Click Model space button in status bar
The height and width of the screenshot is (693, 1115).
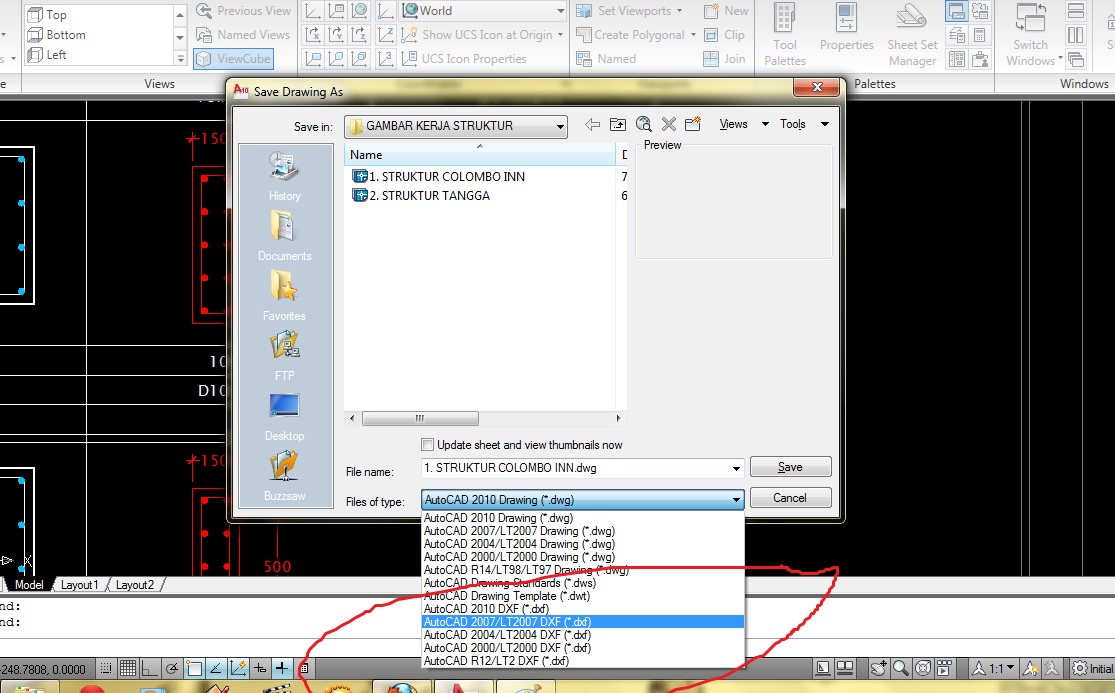tap(823, 668)
